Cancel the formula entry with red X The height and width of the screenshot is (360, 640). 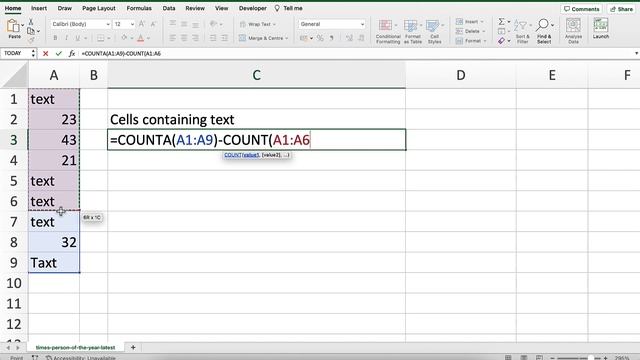point(45,53)
